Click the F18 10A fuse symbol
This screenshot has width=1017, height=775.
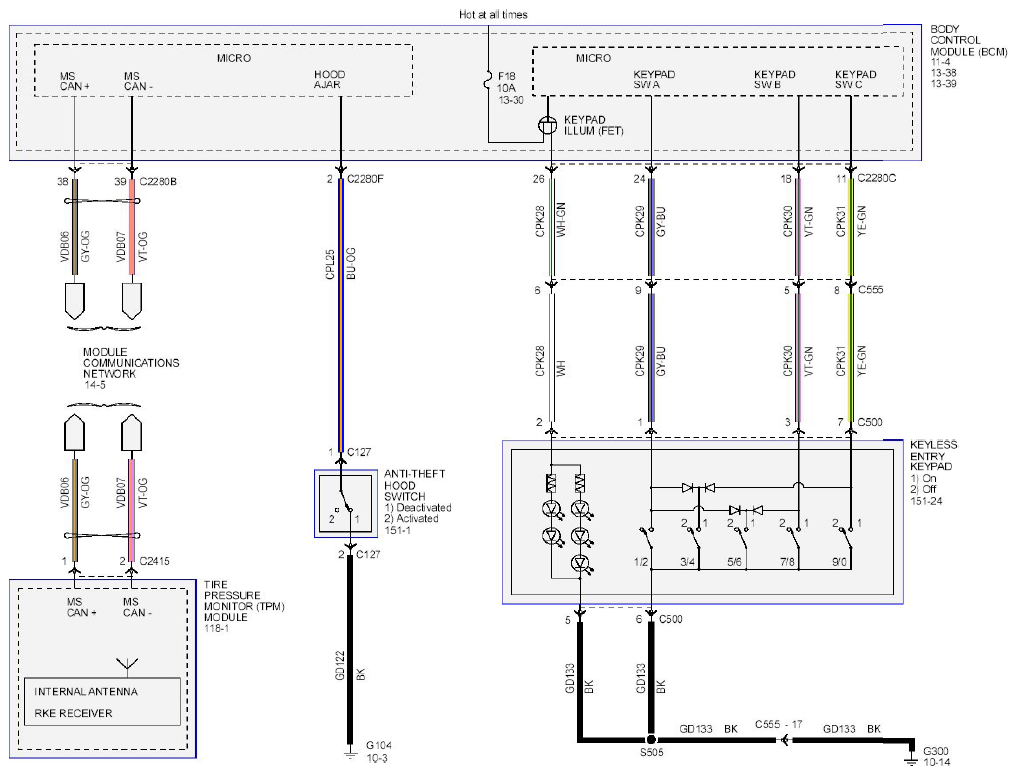488,83
